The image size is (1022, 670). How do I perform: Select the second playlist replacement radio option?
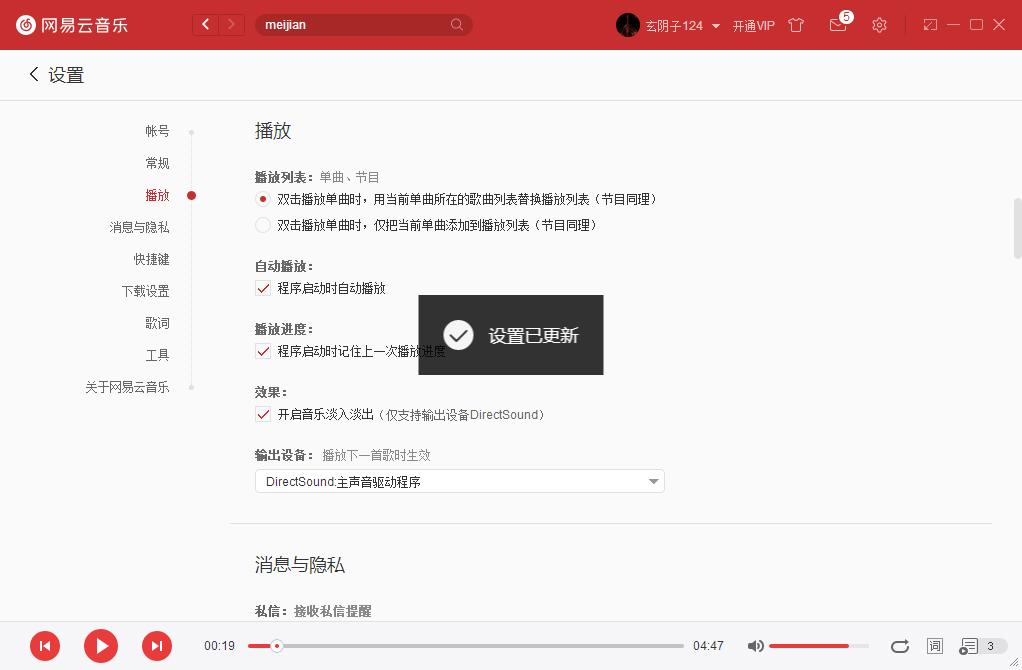[x=263, y=224]
